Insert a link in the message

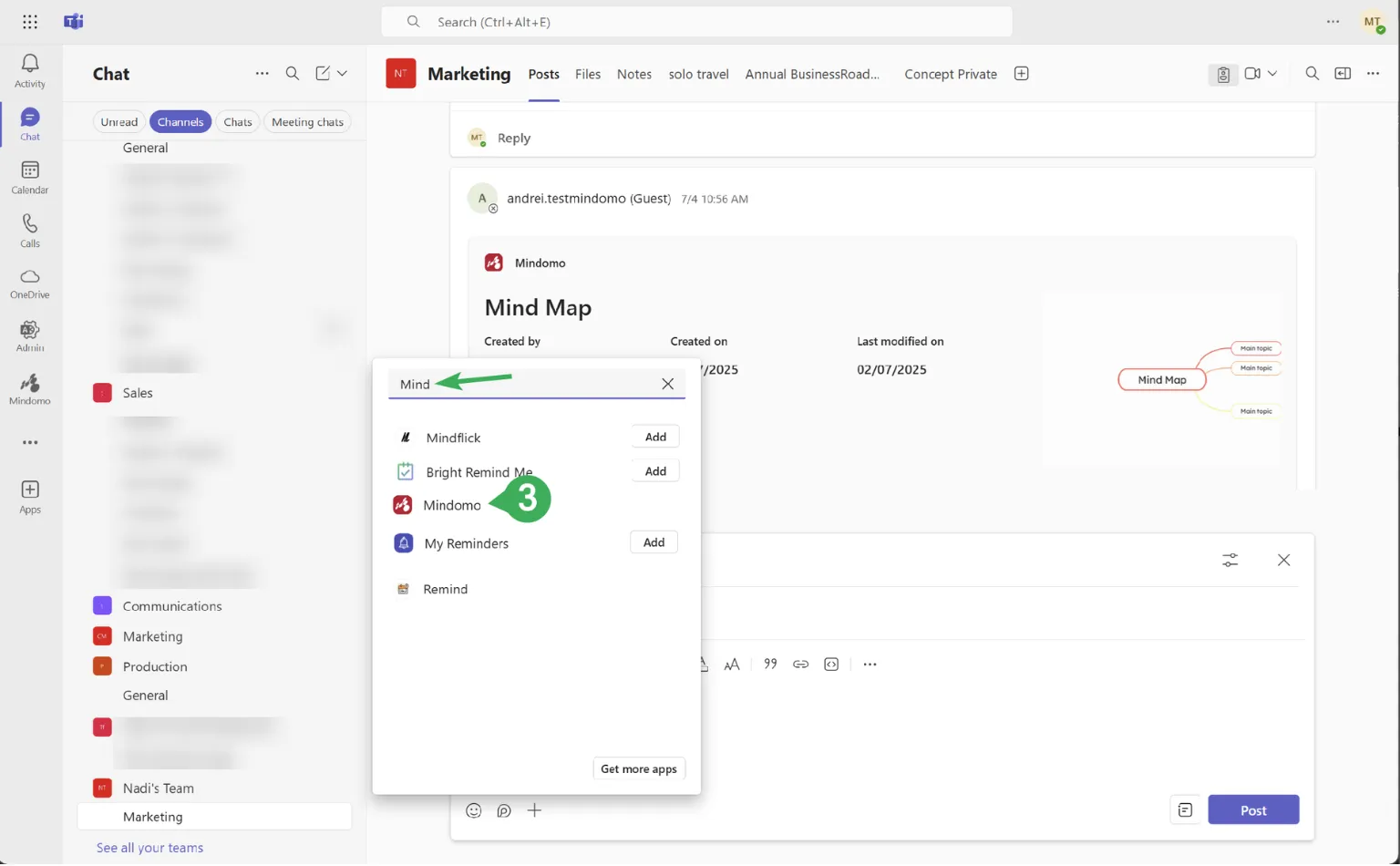(x=800, y=665)
